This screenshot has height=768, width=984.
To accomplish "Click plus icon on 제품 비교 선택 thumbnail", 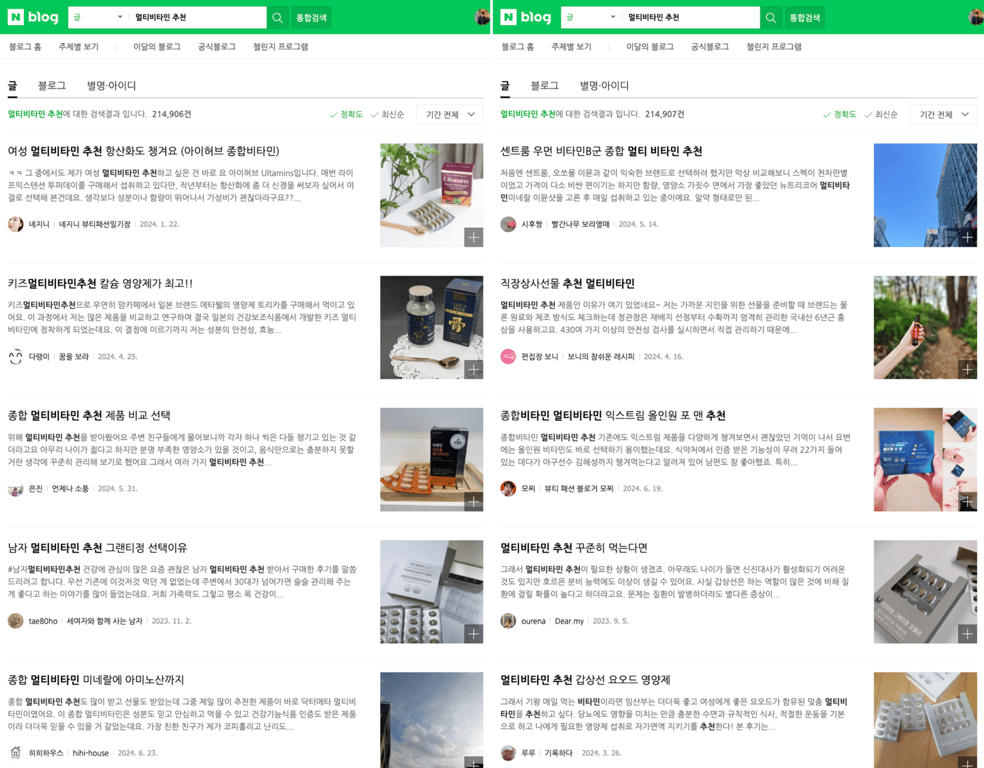I will click(474, 501).
